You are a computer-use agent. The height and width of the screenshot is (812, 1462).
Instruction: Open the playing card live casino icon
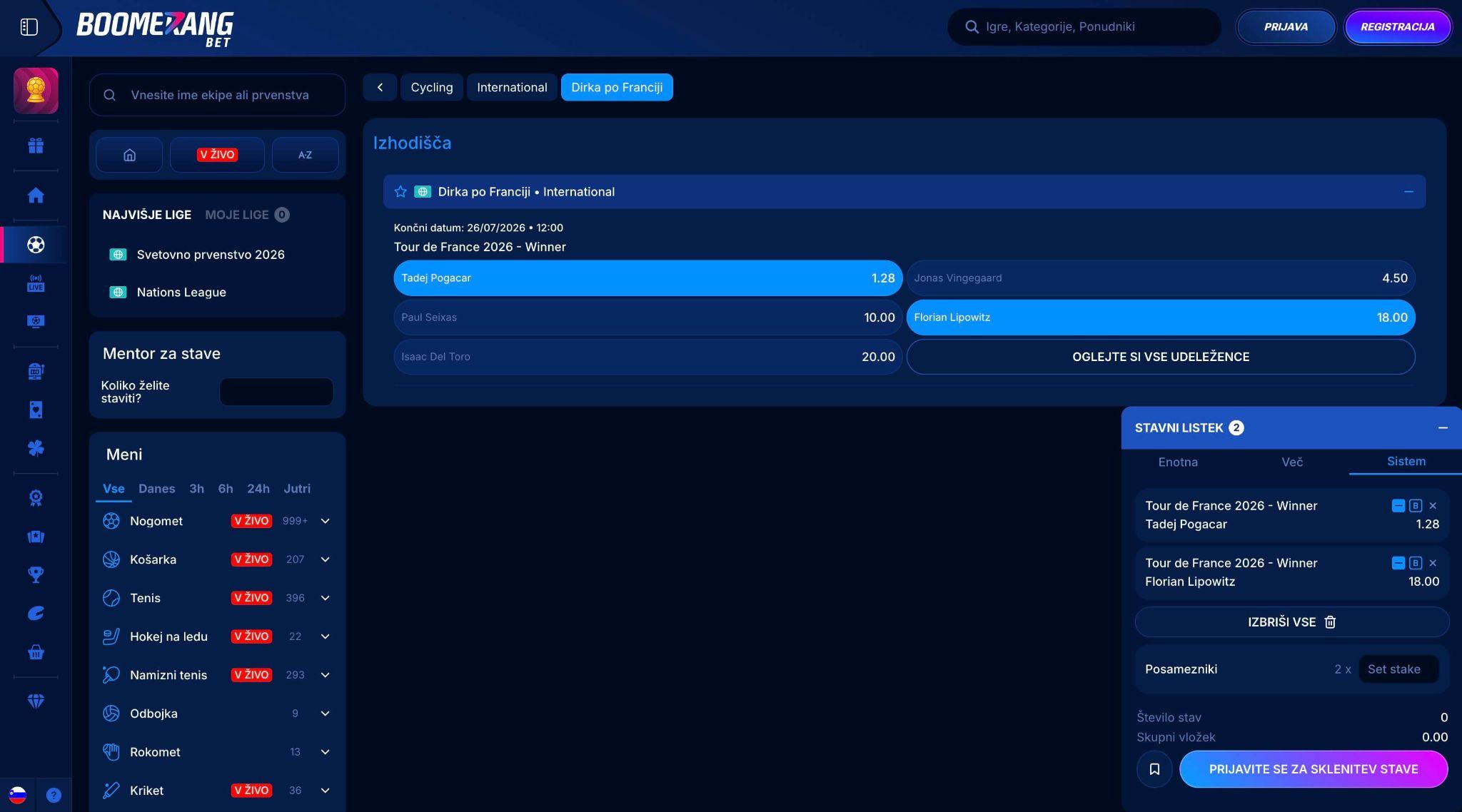(x=36, y=410)
